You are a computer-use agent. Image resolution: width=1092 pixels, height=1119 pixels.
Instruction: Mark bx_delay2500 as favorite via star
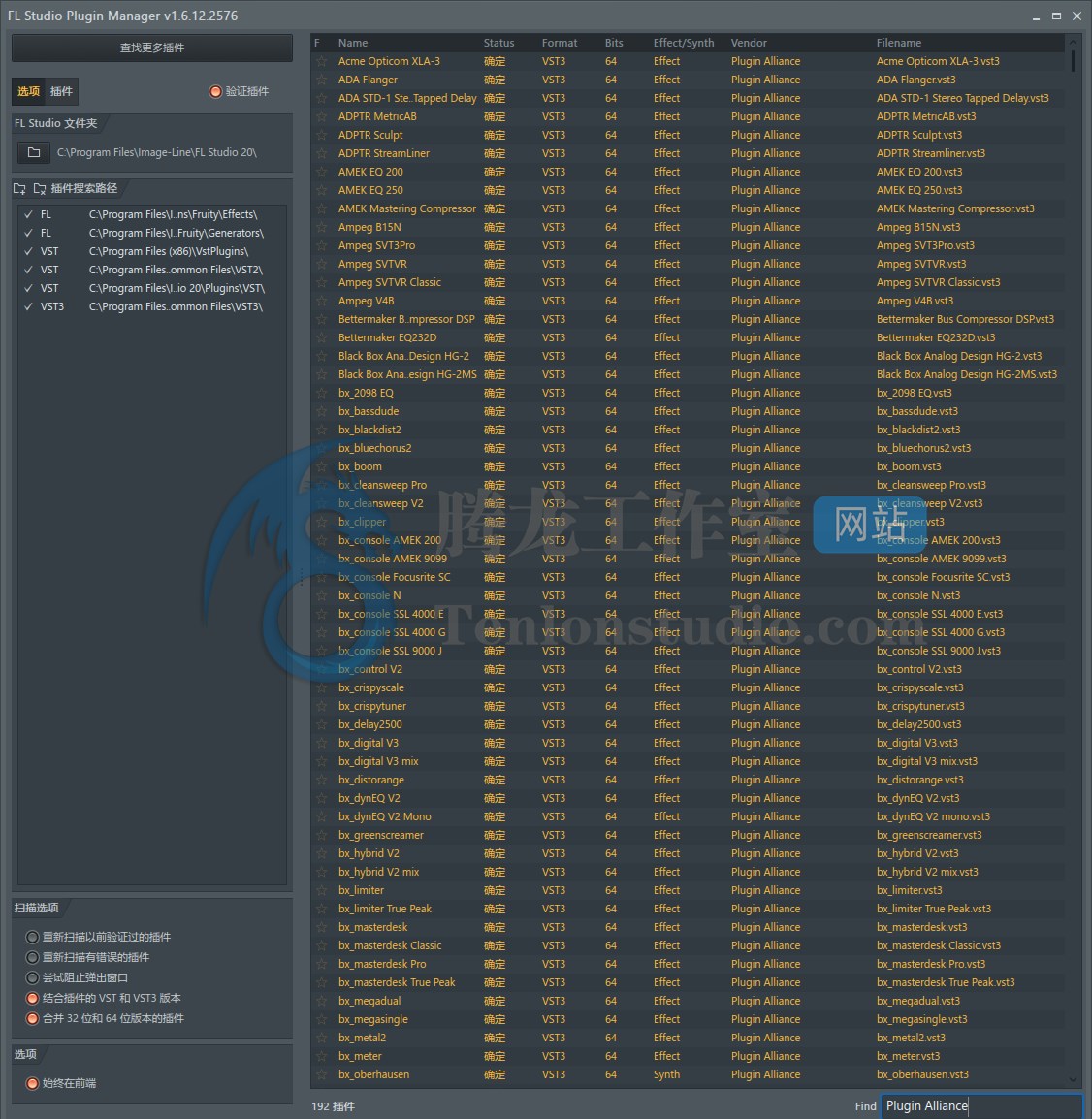click(x=322, y=724)
